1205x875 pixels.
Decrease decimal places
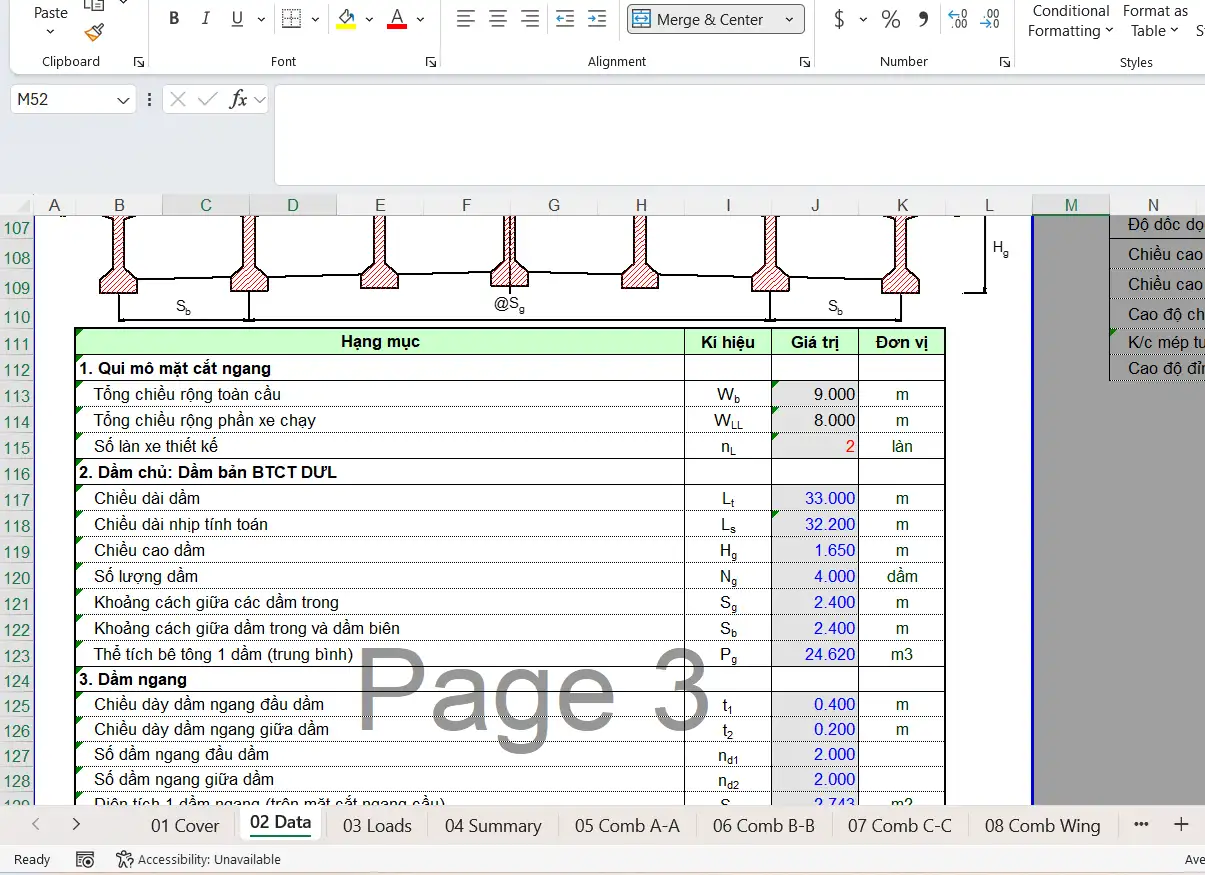point(990,19)
